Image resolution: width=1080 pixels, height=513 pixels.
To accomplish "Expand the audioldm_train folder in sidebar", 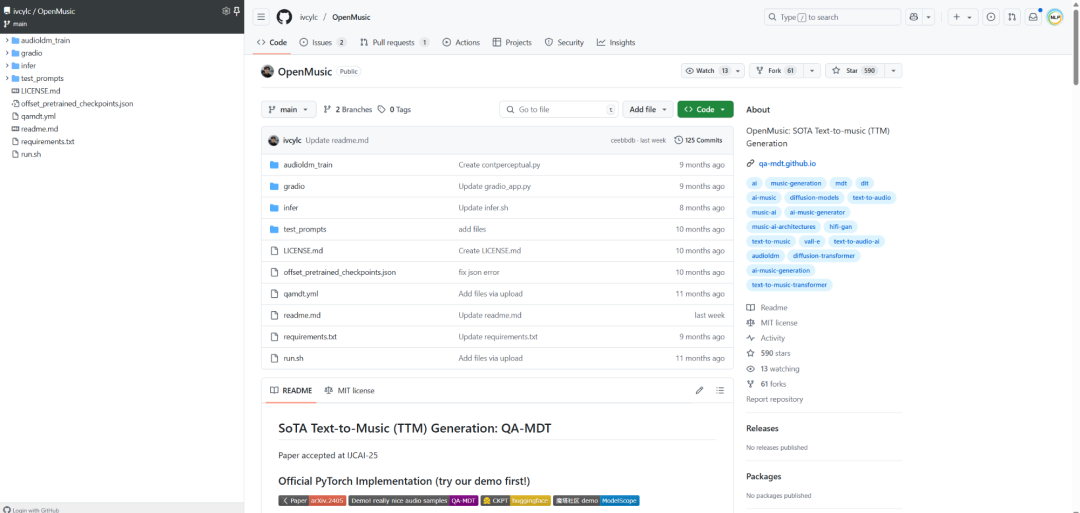I will (x=7, y=40).
